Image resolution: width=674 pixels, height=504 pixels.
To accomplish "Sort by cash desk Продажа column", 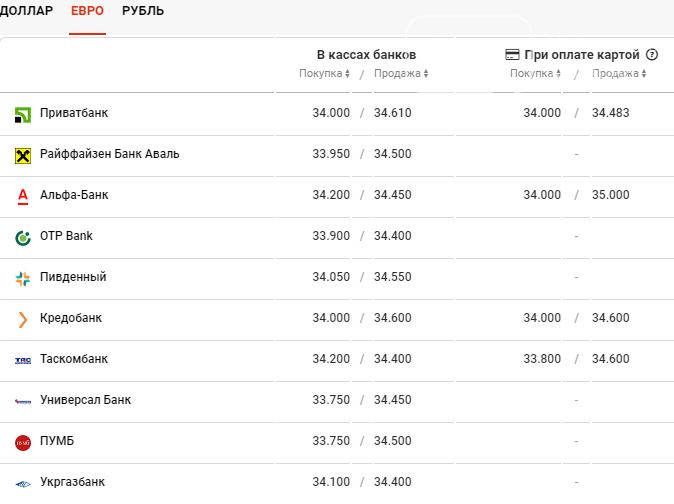I will point(400,74).
